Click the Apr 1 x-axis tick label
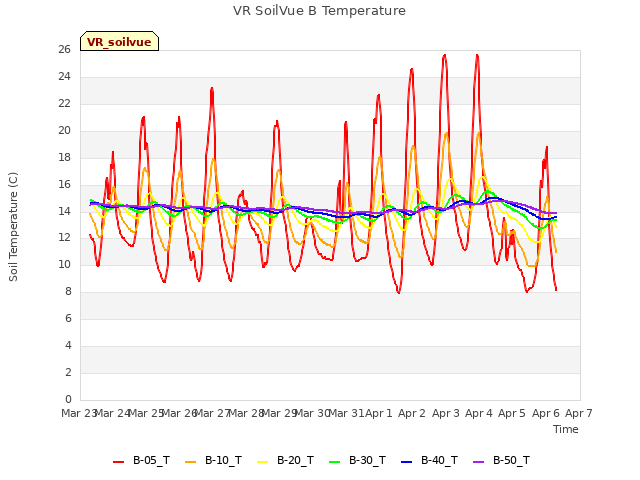 (378, 413)
